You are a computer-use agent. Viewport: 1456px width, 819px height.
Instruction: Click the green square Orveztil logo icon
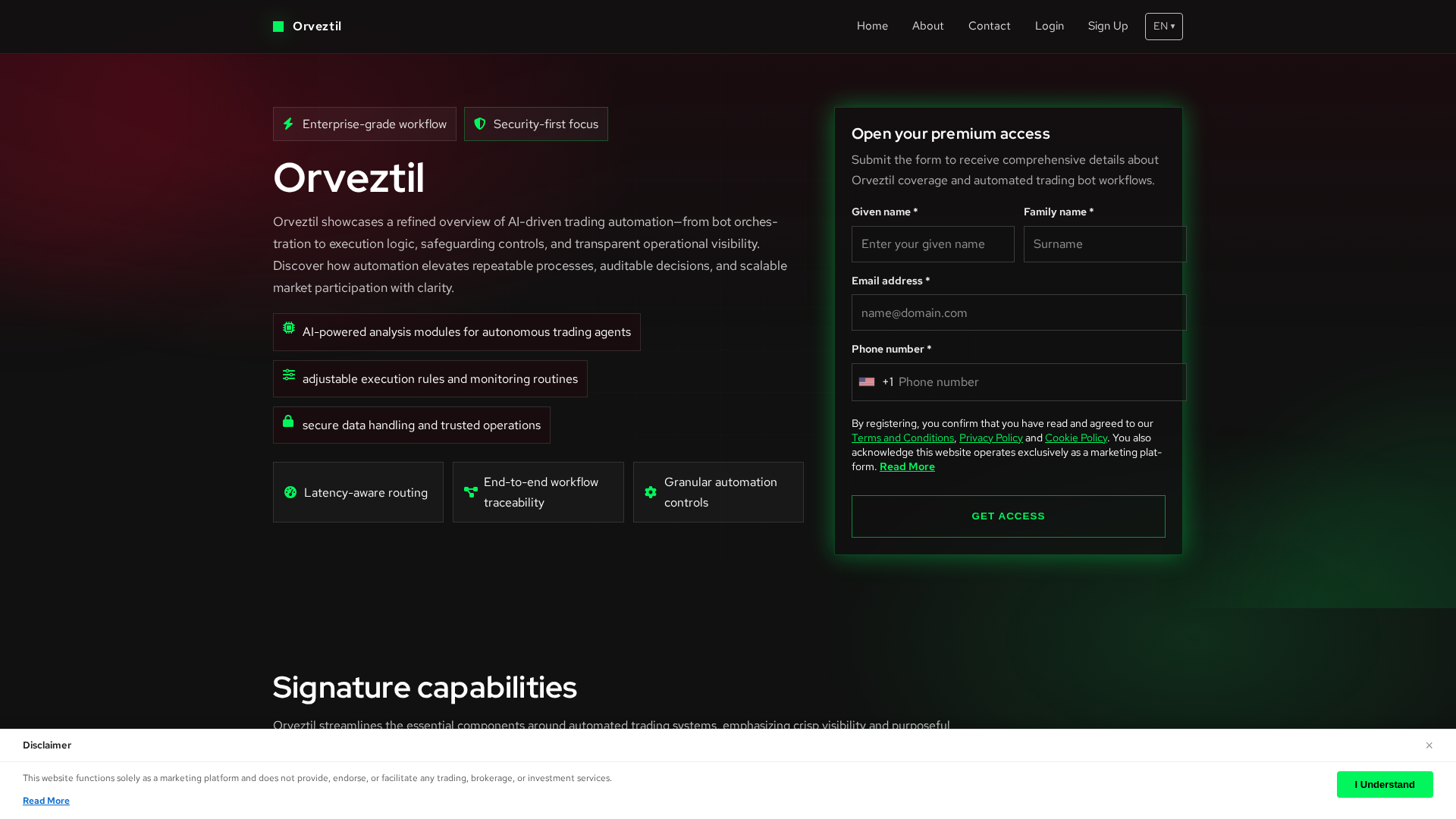pos(278,27)
